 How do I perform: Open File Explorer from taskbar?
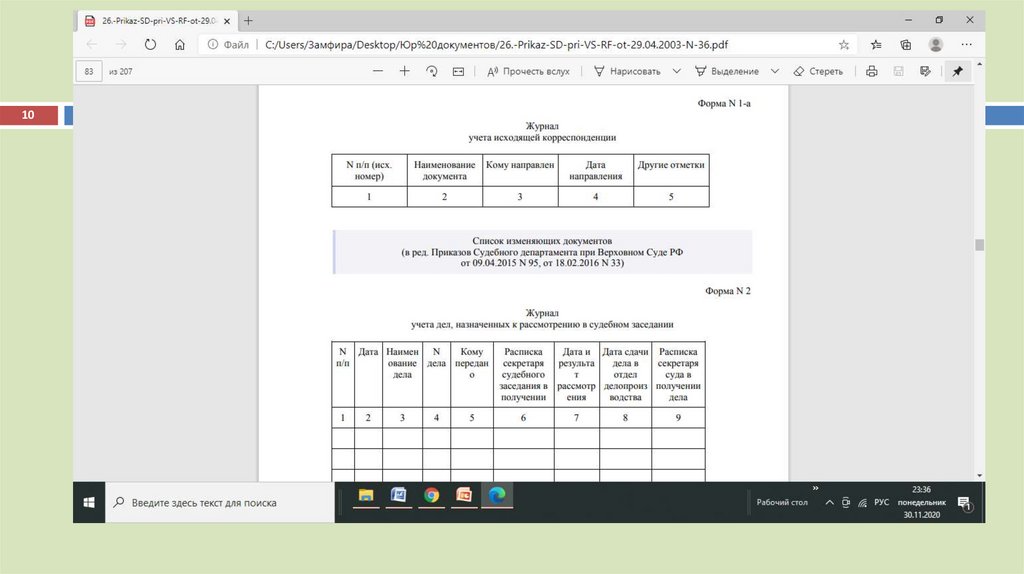point(366,496)
